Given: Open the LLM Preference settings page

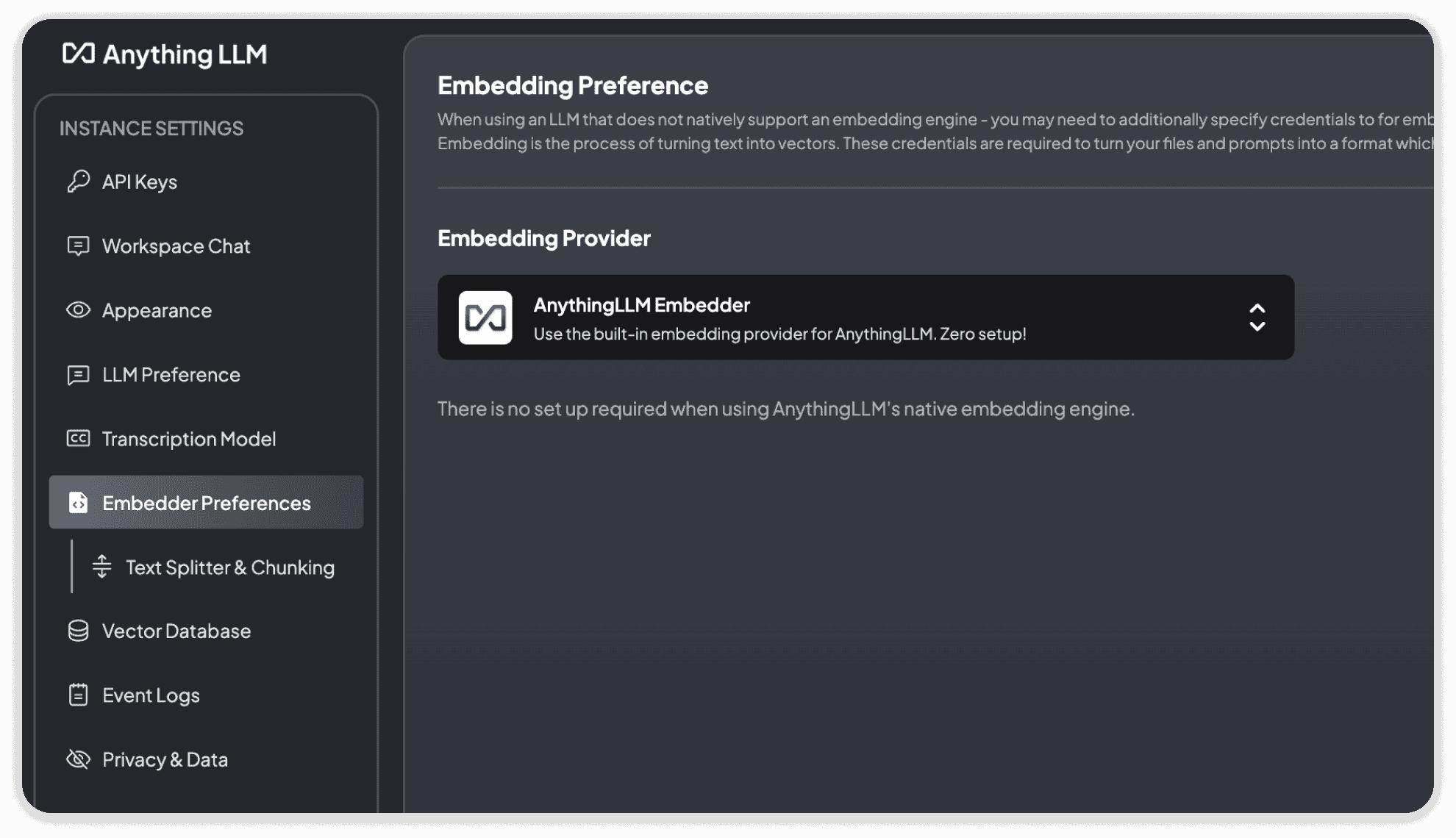Looking at the screenshot, I should coord(171,375).
